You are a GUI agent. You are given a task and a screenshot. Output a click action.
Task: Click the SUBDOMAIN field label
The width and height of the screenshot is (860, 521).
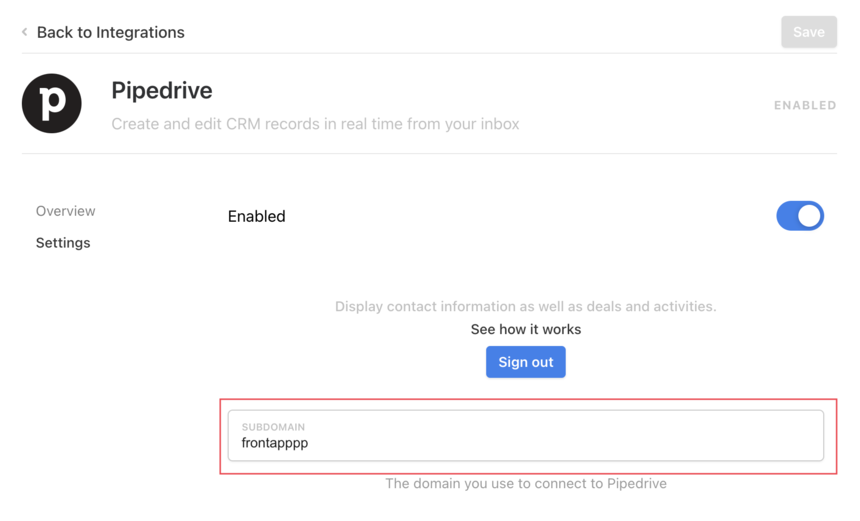tap(273, 427)
